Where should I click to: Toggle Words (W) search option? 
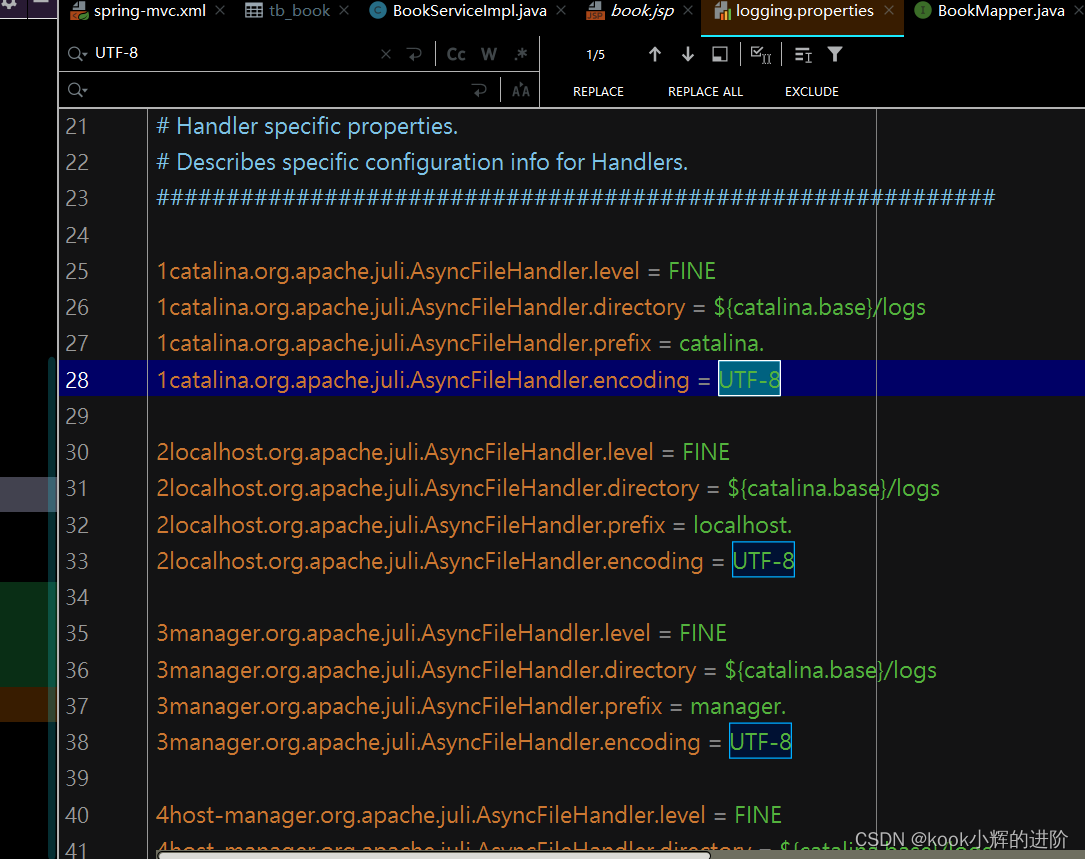click(x=489, y=54)
